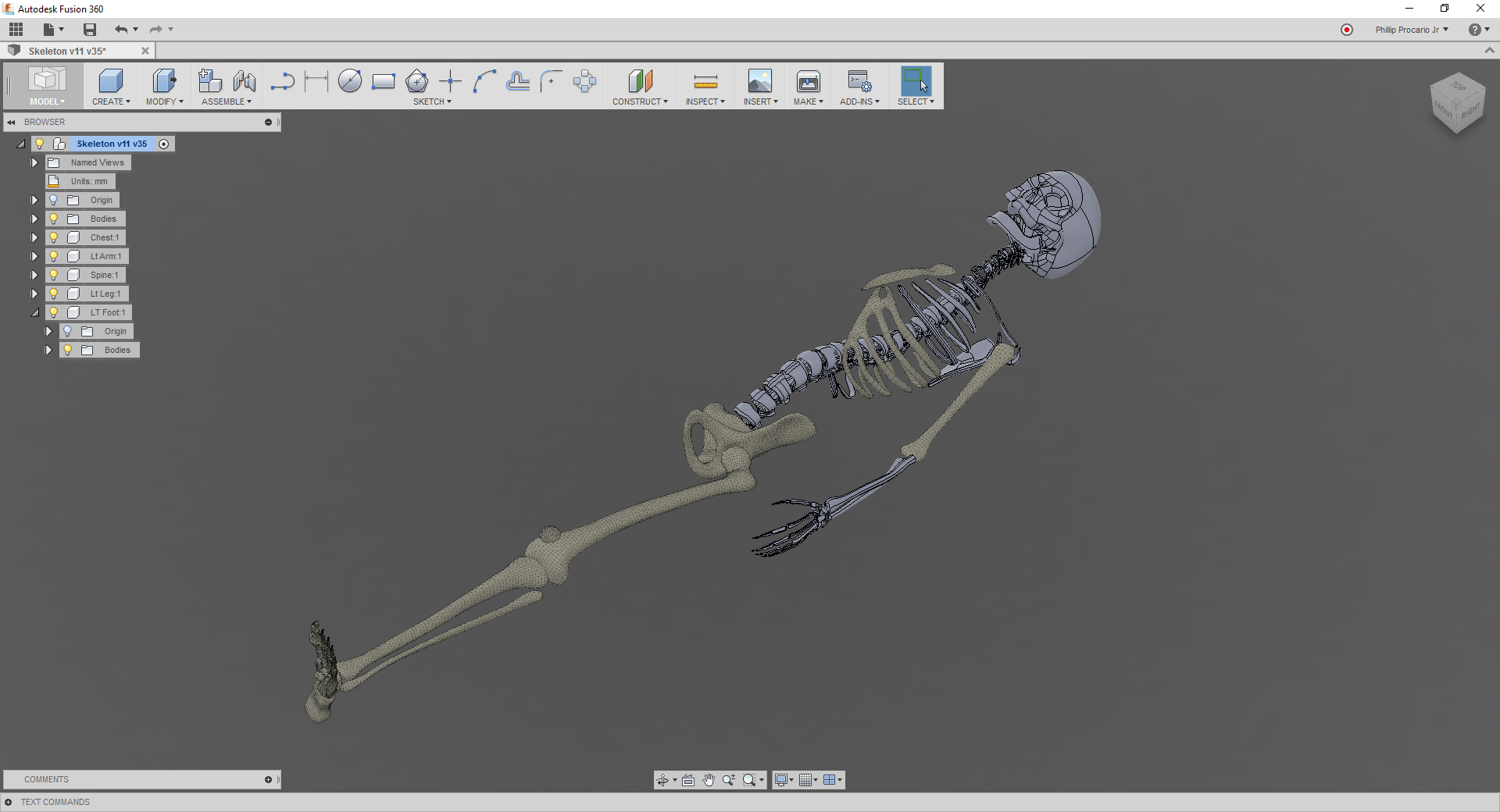Select the sketch fillet tool

tap(552, 80)
